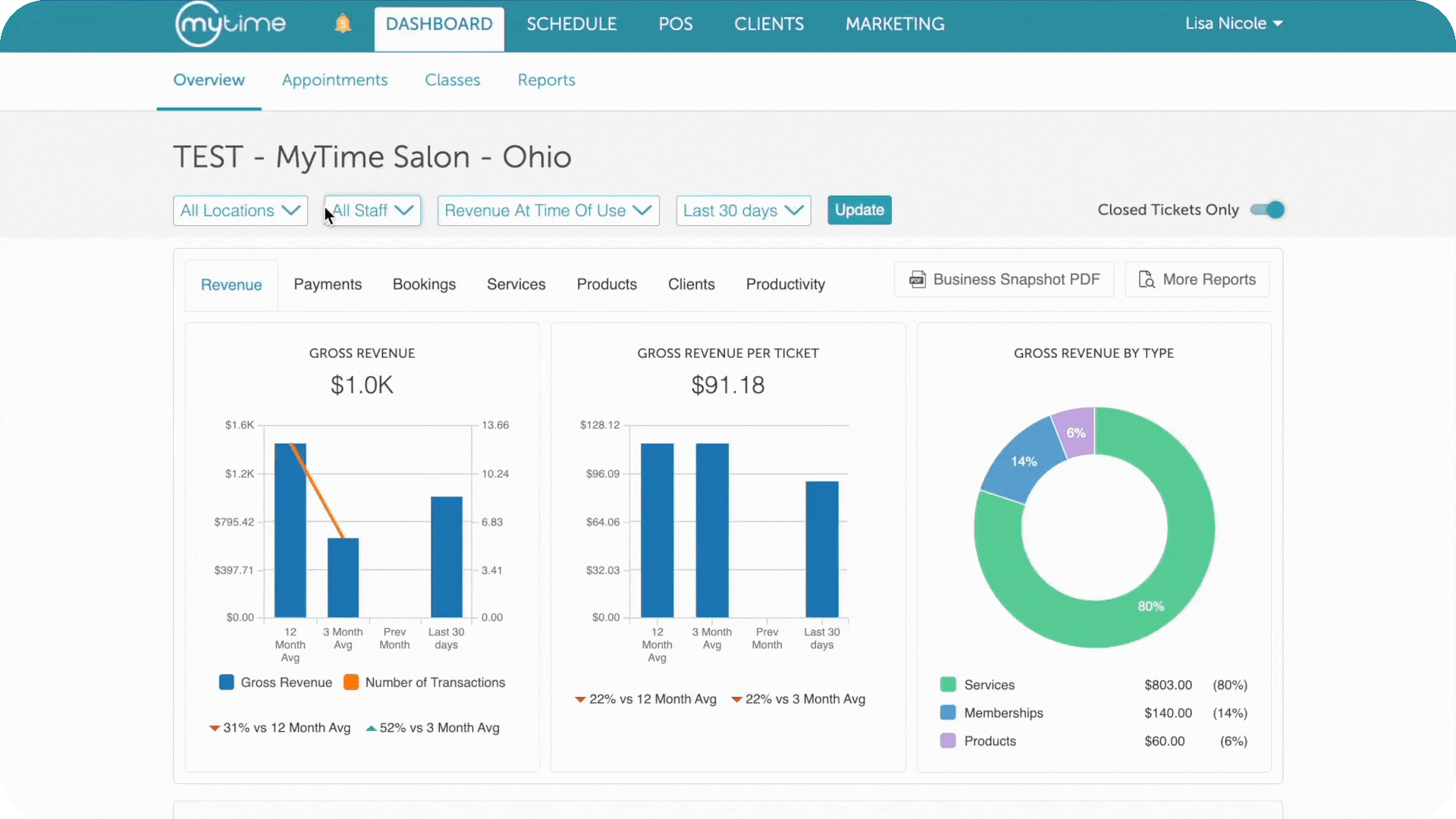Expand the Revenue At Time Of Use dropdown
Viewport: 1456px width, 819px height.
[x=548, y=211]
